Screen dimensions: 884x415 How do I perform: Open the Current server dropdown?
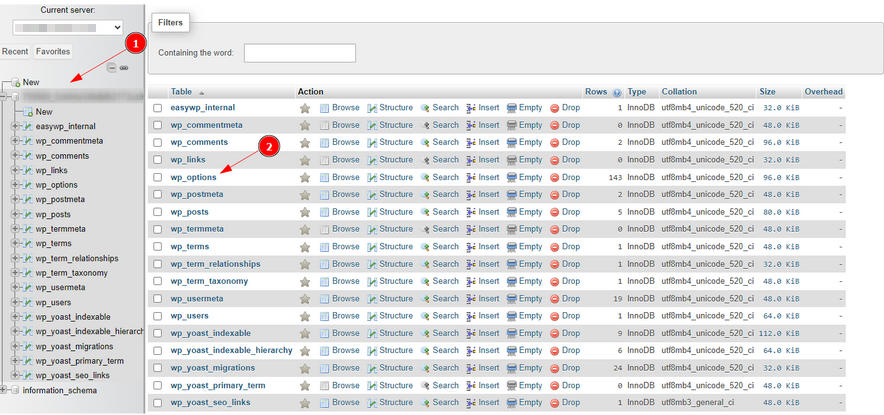pyautogui.click(x=63, y=27)
